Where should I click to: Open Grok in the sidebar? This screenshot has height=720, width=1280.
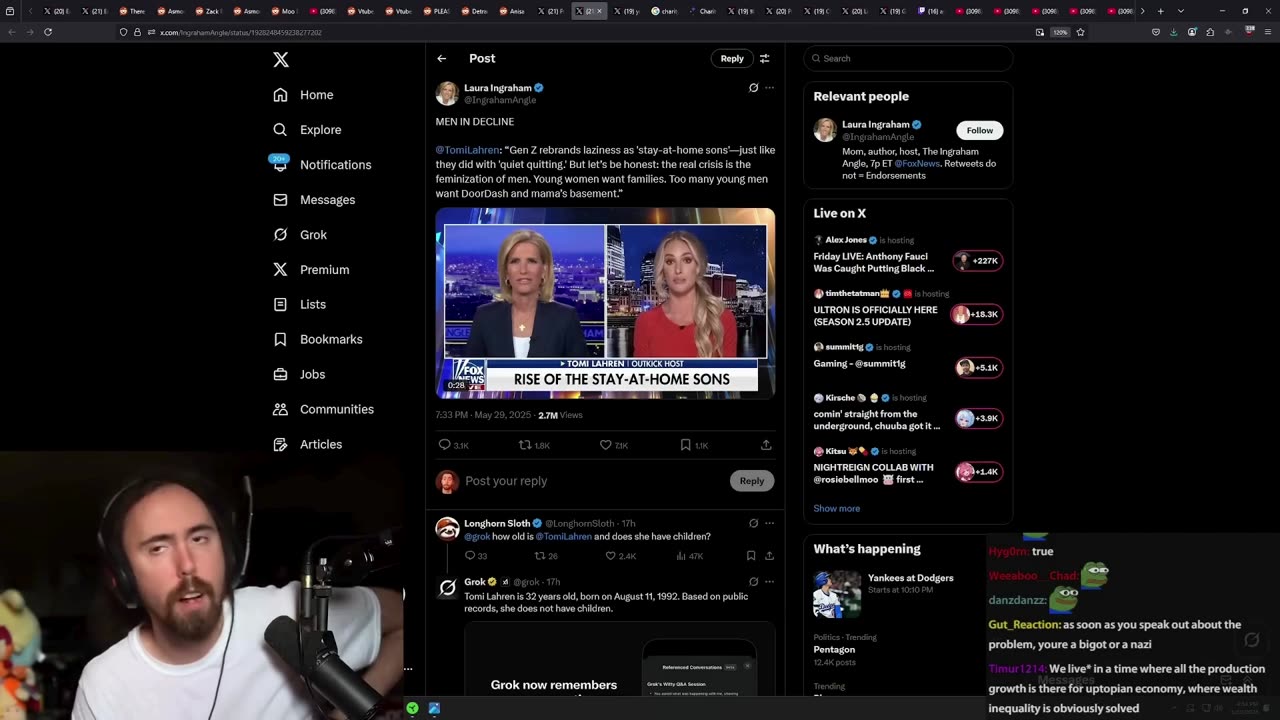(300, 235)
